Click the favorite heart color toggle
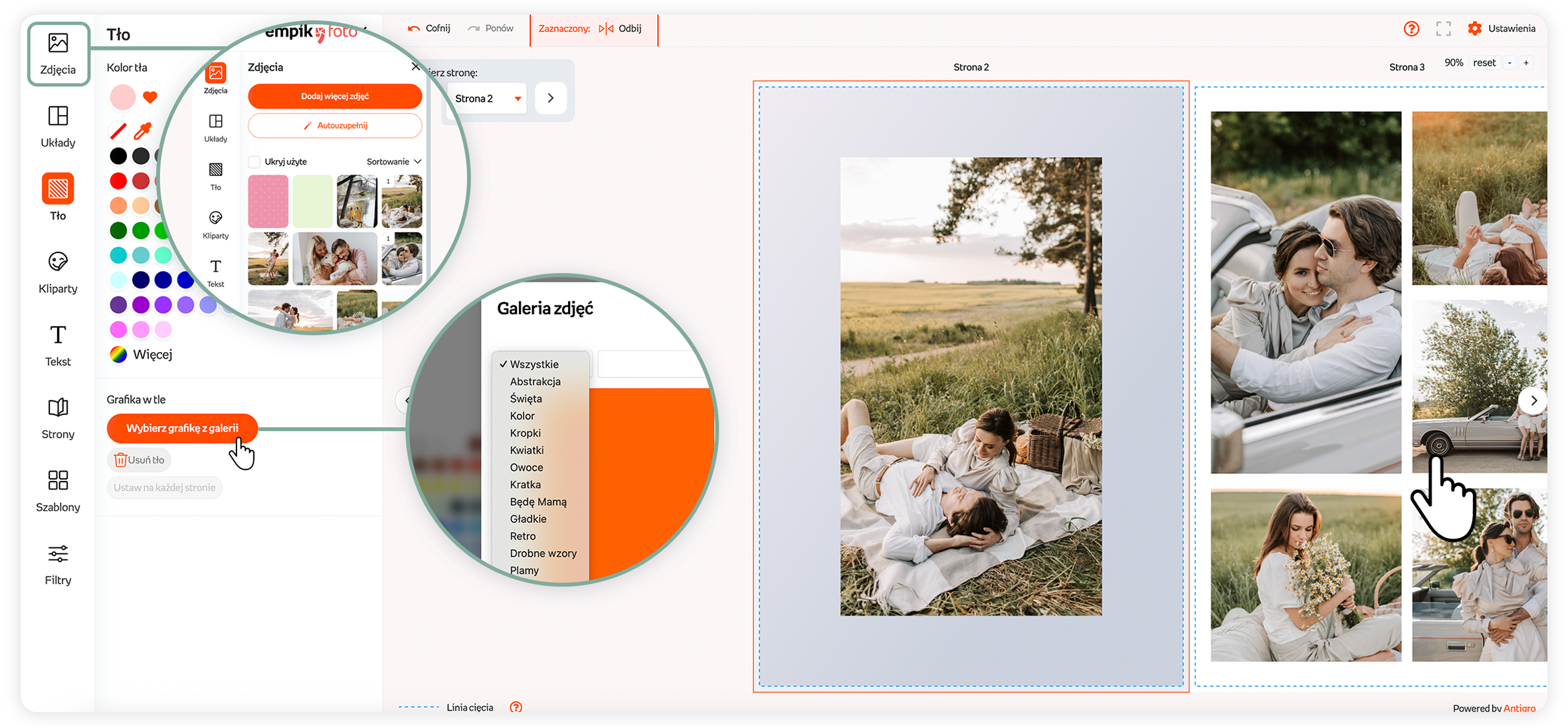The height and width of the screenshot is (726, 1568). (x=150, y=97)
